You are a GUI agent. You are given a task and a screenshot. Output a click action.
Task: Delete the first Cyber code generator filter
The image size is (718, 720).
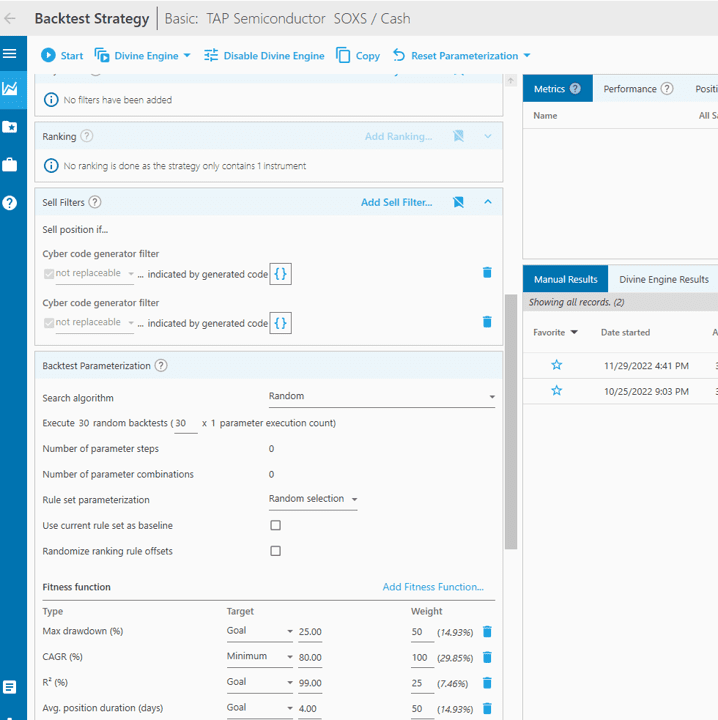pyautogui.click(x=487, y=272)
